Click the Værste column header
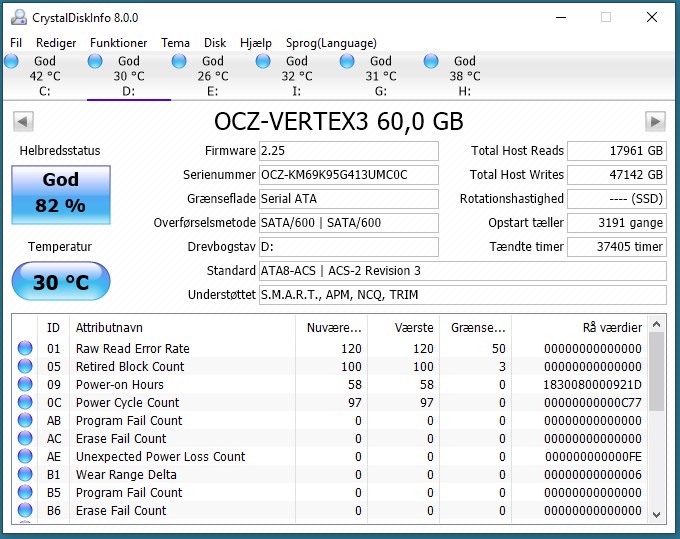 (x=404, y=327)
